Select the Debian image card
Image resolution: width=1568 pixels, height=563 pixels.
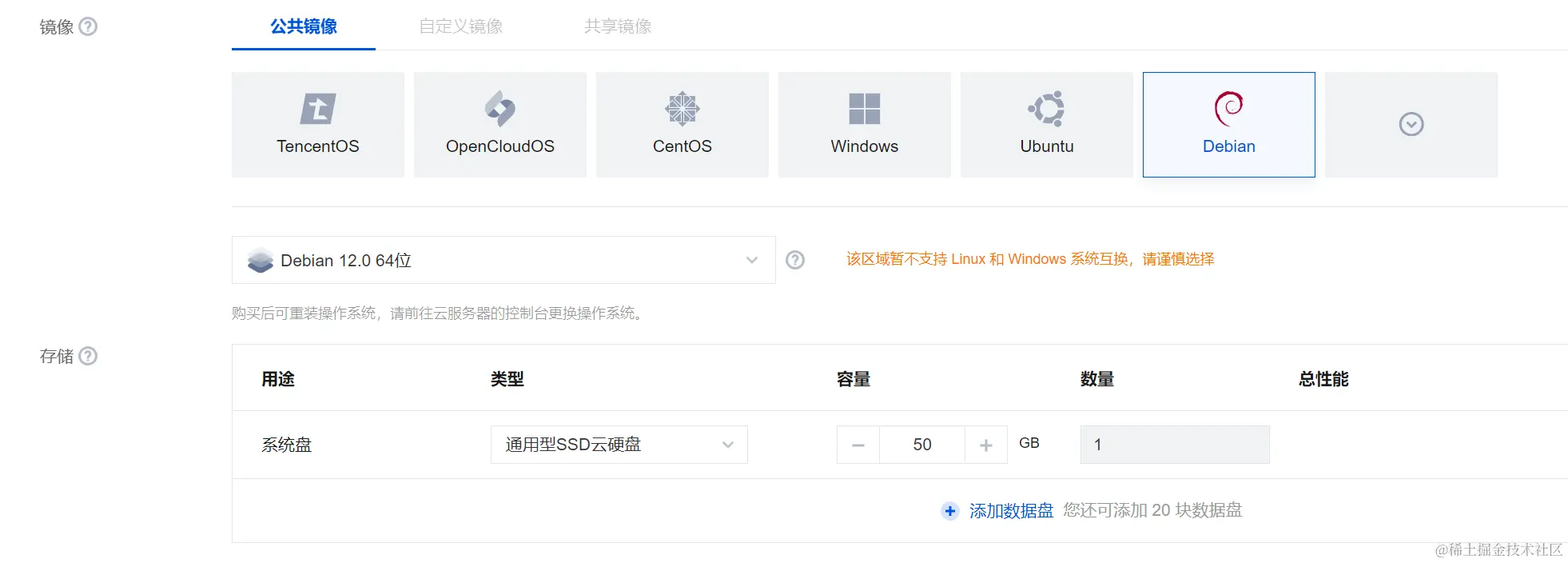pyautogui.click(x=1229, y=125)
